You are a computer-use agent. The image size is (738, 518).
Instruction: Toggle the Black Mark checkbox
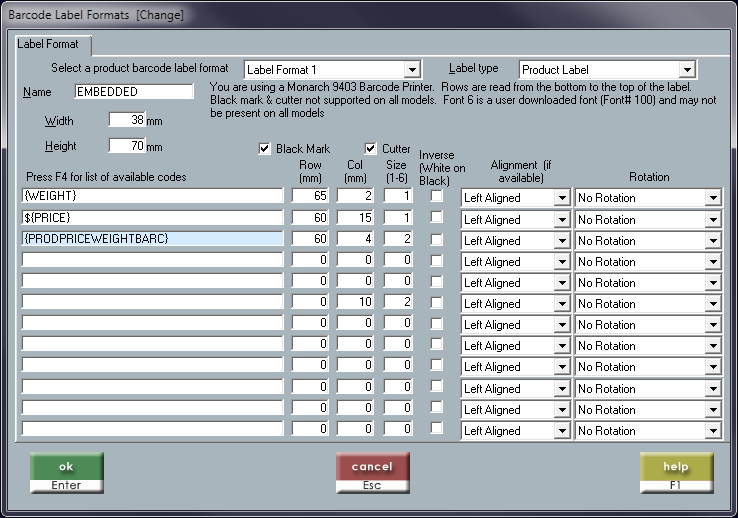point(265,149)
